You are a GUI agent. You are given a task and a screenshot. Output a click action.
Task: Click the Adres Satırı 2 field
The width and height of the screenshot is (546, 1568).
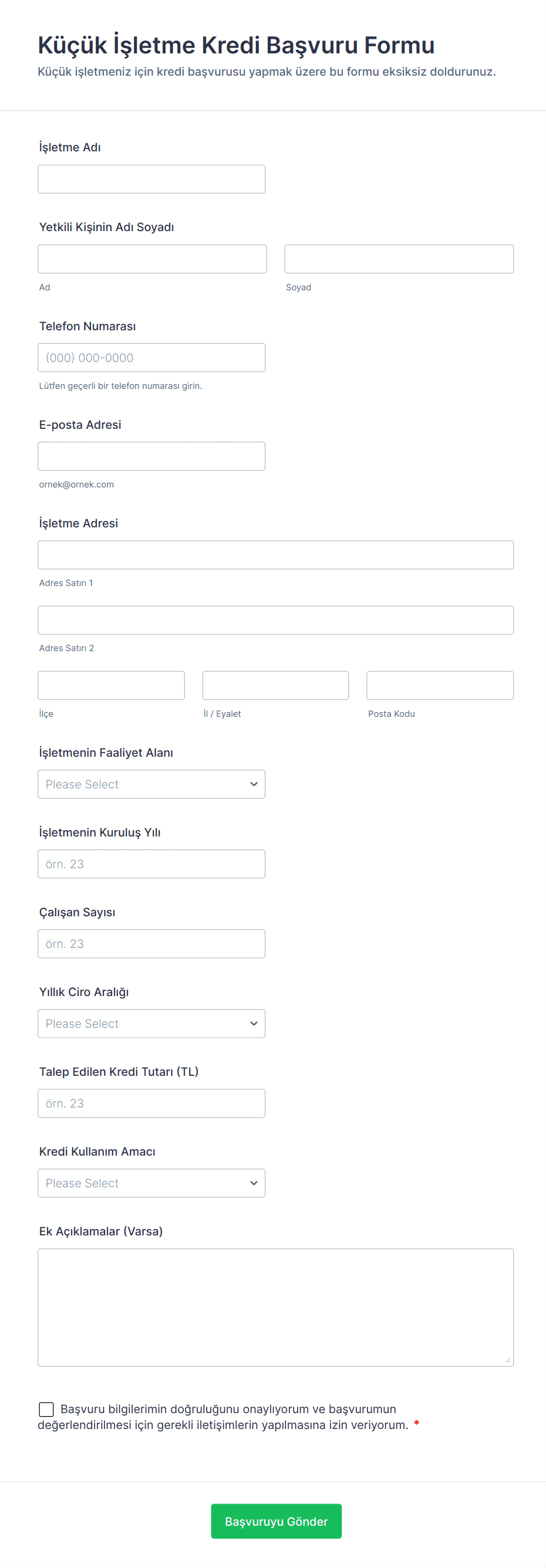tap(275, 619)
